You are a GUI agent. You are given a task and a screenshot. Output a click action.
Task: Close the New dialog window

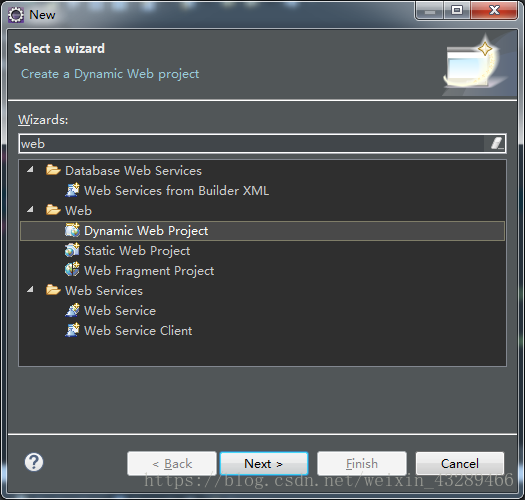(494, 10)
